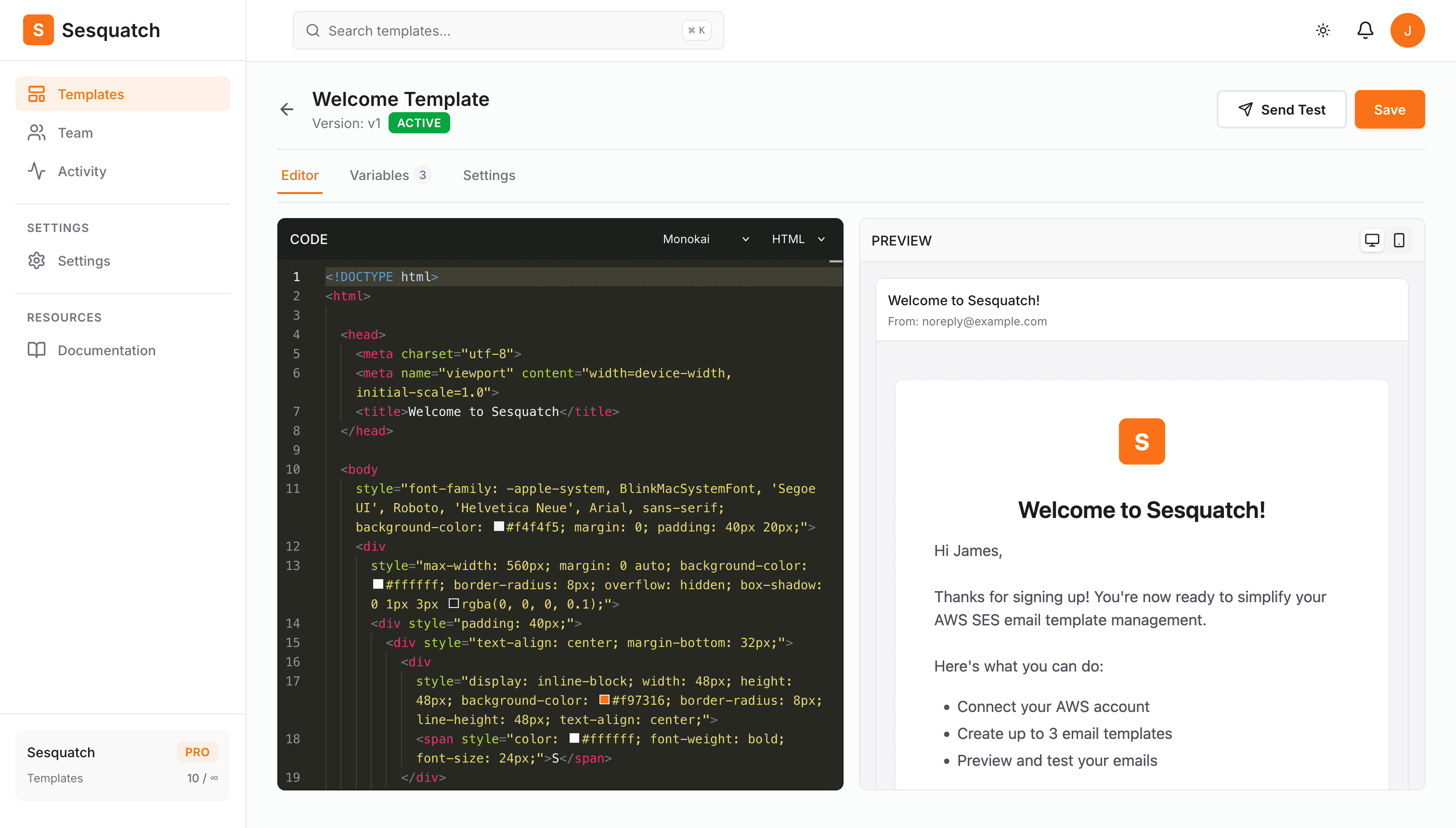Switch preview to desktop view
Image resolution: width=1456 pixels, height=828 pixels.
point(1372,240)
